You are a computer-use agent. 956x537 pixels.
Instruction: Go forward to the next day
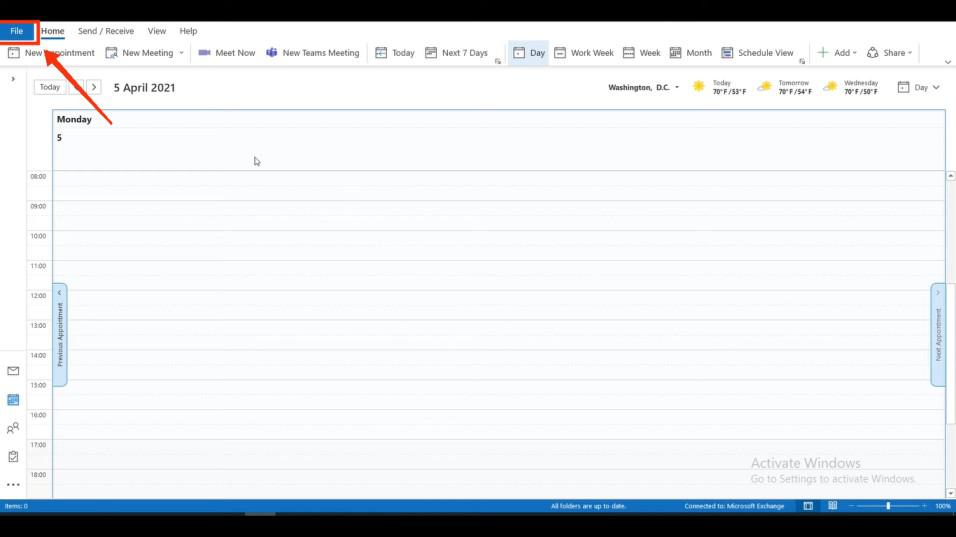(x=94, y=87)
